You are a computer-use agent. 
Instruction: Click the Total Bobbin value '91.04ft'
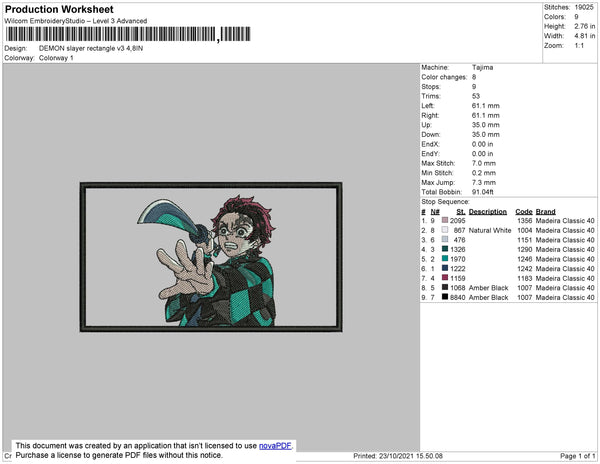click(x=483, y=192)
